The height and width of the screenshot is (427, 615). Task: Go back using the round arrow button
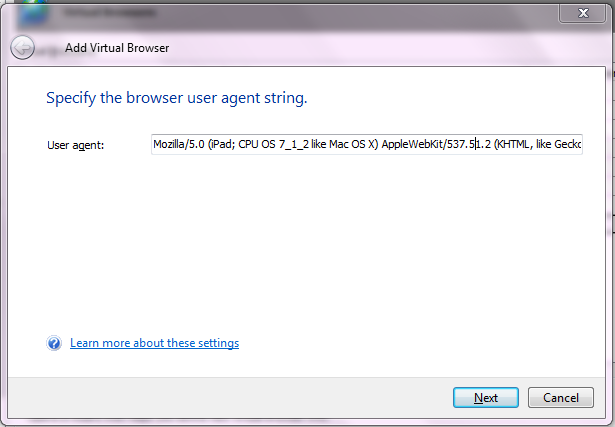click(x=22, y=47)
